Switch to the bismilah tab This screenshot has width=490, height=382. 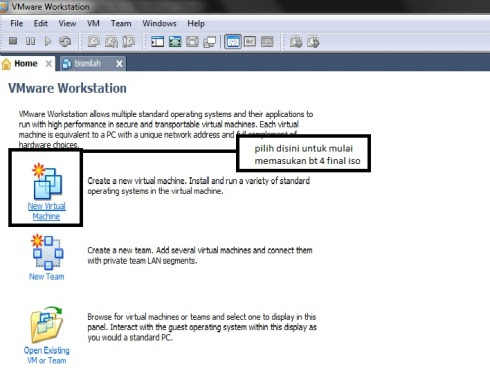pyautogui.click(x=87, y=63)
